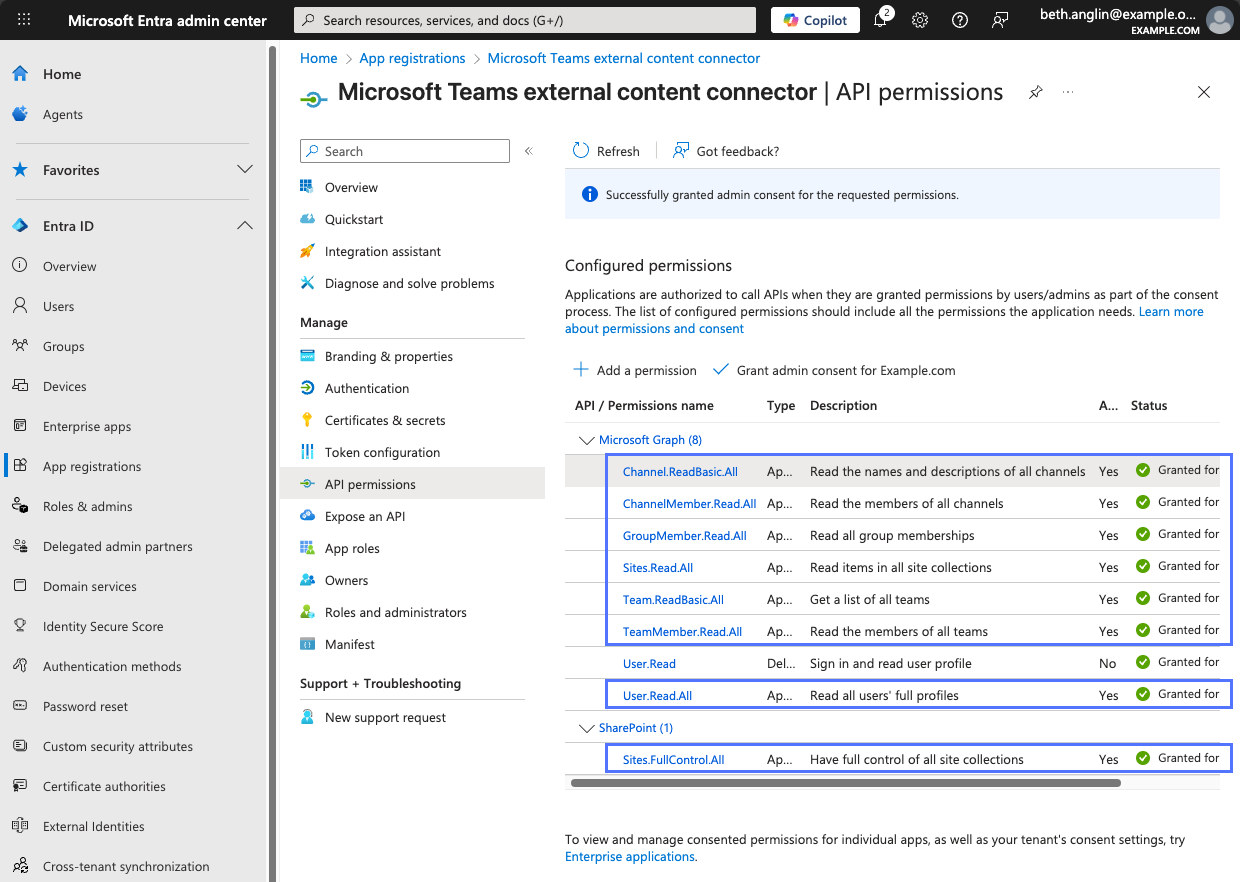This screenshot has width=1240, height=882.
Task: Select App registrations in left navigation
Action: [x=92, y=466]
